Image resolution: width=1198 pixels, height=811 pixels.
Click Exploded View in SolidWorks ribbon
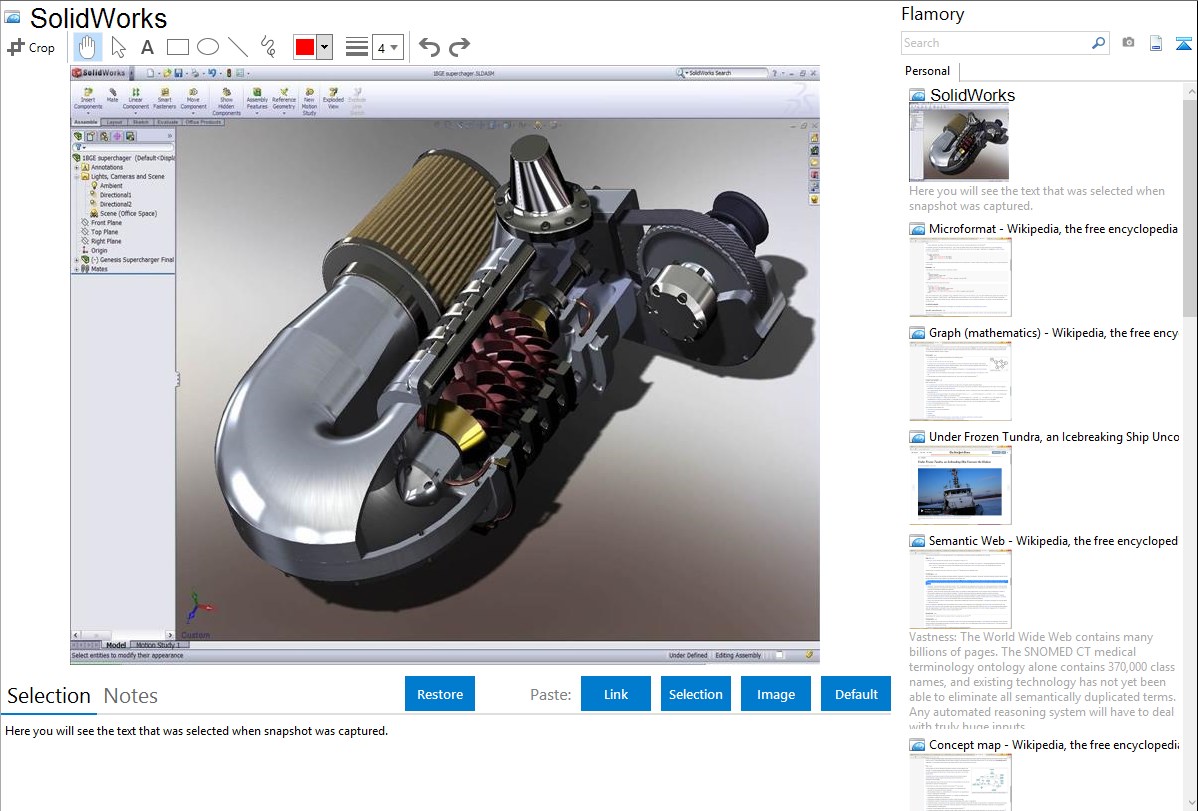click(333, 99)
